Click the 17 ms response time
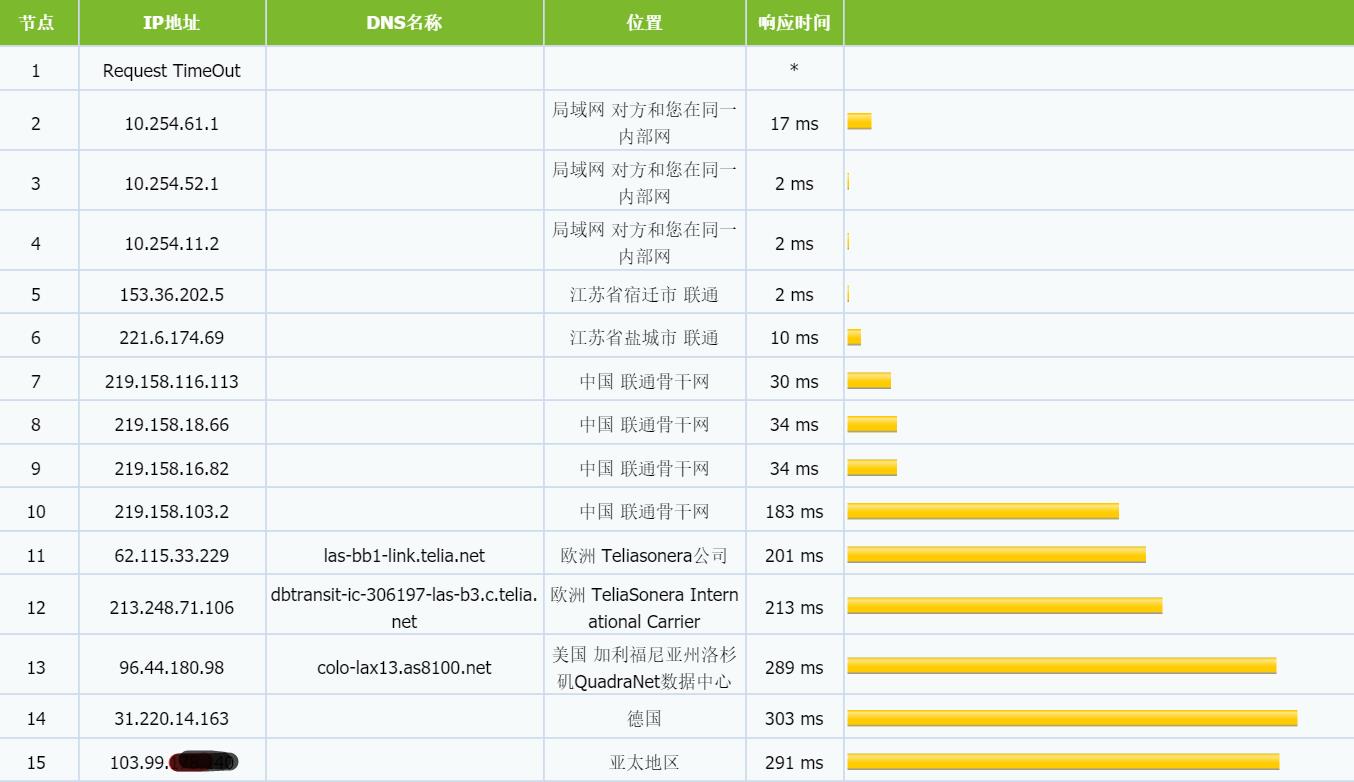This screenshot has height=782, width=1354. pos(794,124)
